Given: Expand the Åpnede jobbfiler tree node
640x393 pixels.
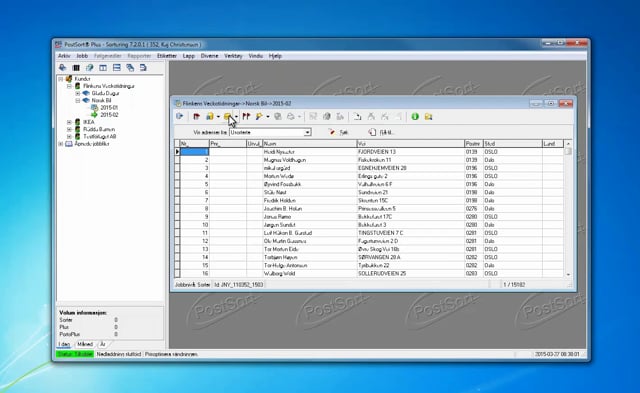Looking at the screenshot, I should 61,144.
